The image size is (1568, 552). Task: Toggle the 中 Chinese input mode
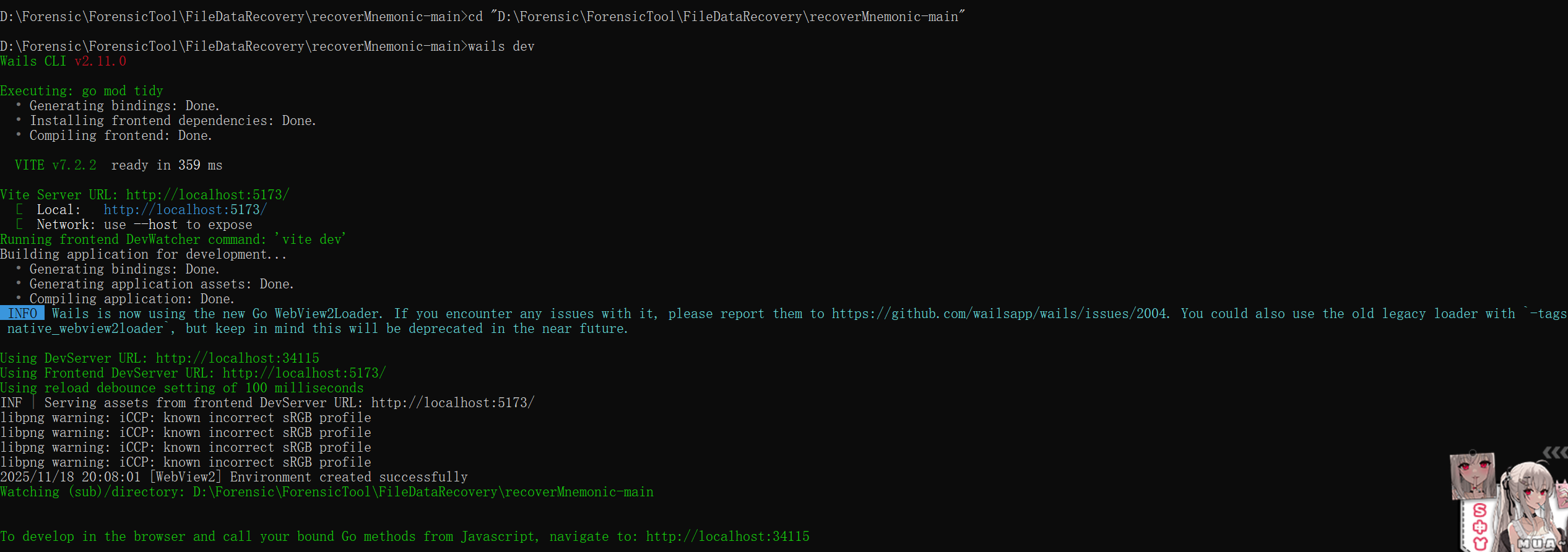coord(1480,527)
